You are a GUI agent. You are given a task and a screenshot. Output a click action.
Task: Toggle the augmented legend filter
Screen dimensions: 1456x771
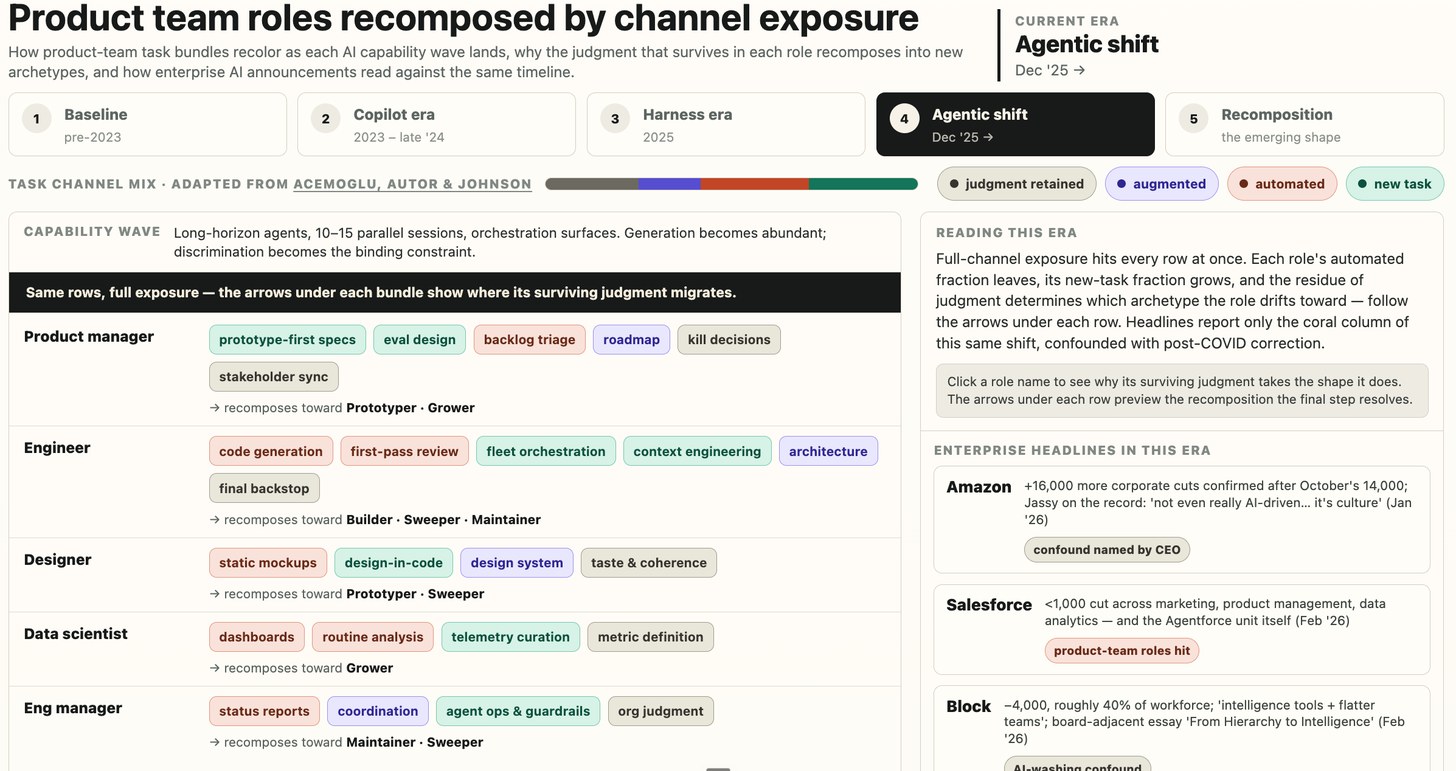click(x=1161, y=184)
